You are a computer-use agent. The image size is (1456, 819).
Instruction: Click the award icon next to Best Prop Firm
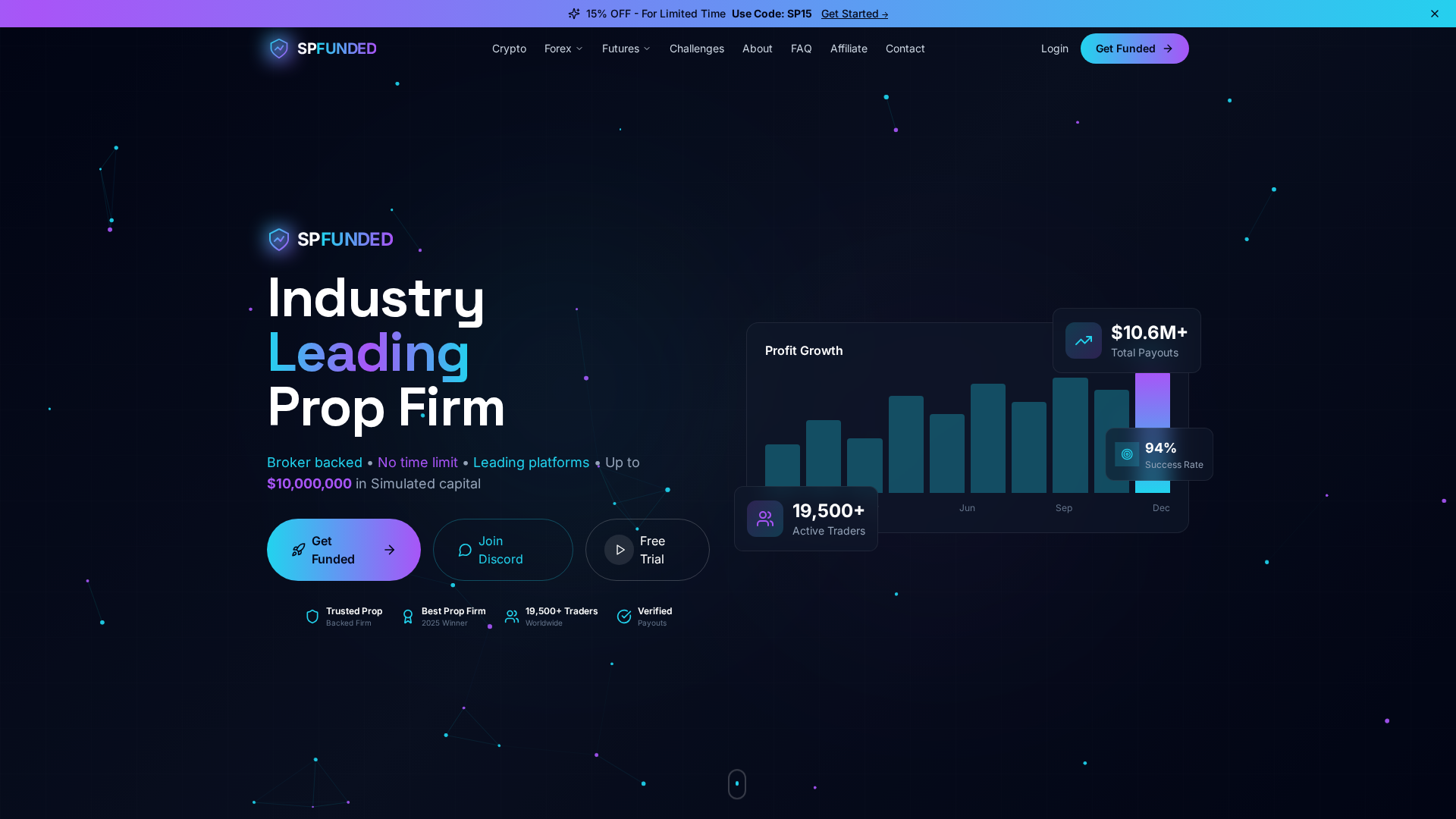tap(408, 616)
